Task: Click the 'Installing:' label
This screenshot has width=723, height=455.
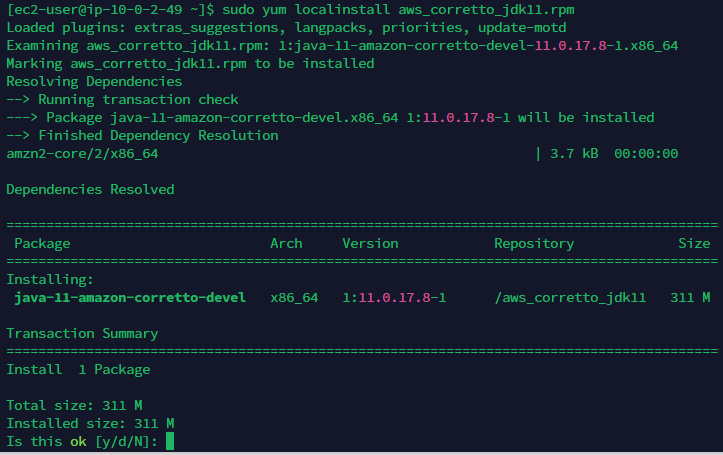Action: [x=50, y=279]
